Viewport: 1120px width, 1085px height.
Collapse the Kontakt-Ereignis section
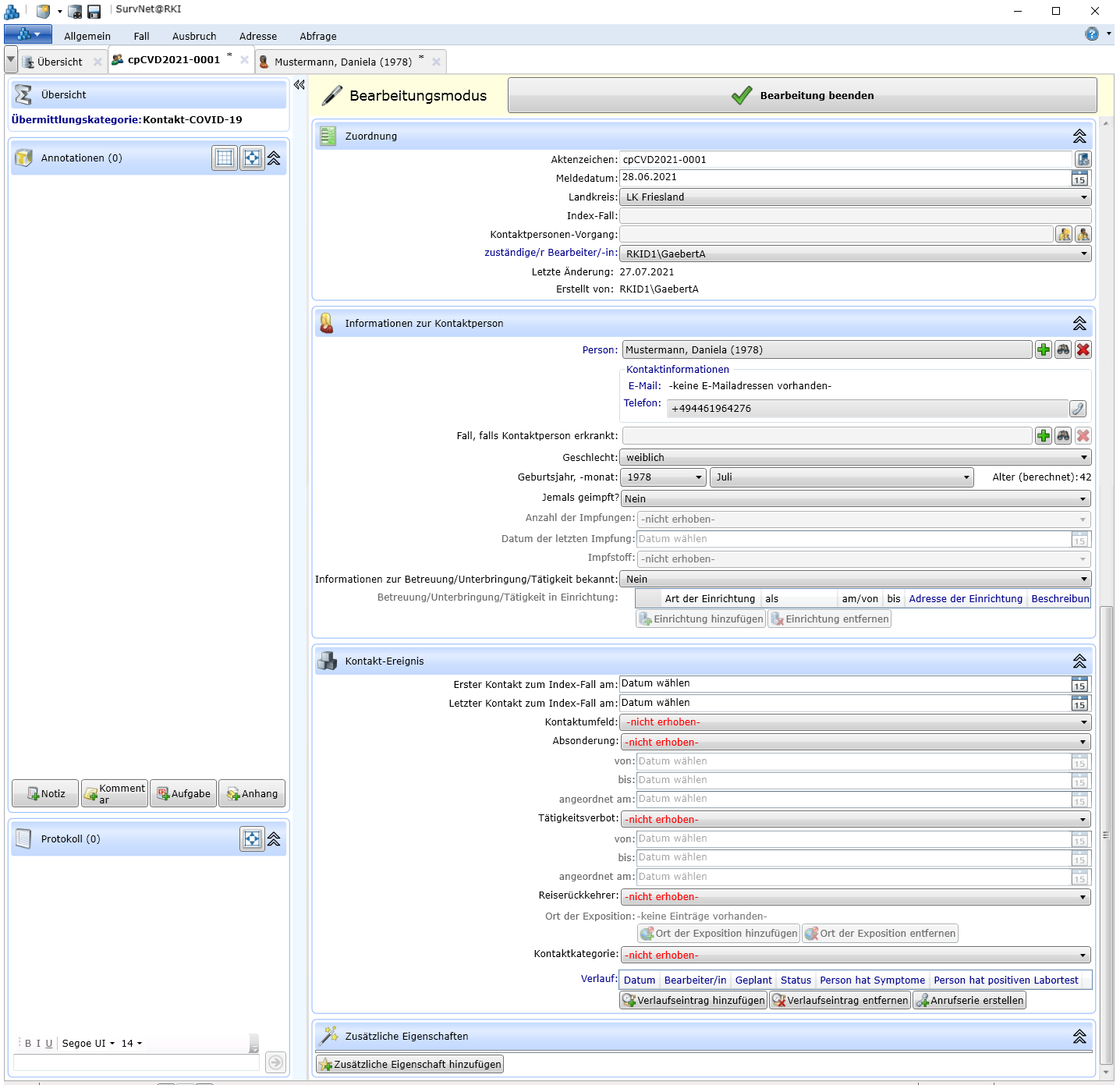1079,661
